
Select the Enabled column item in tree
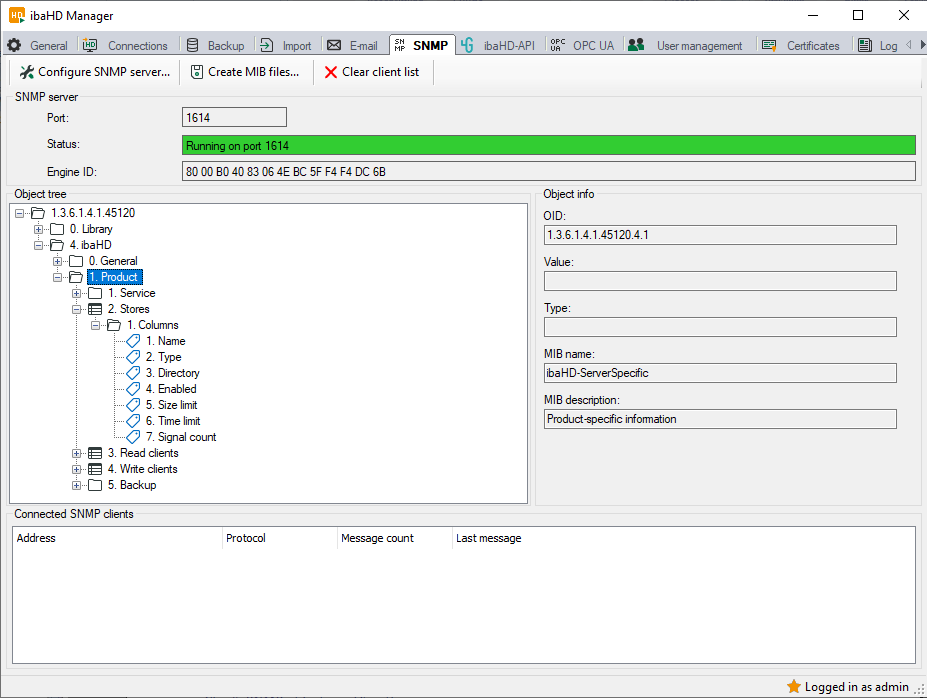tap(176, 389)
